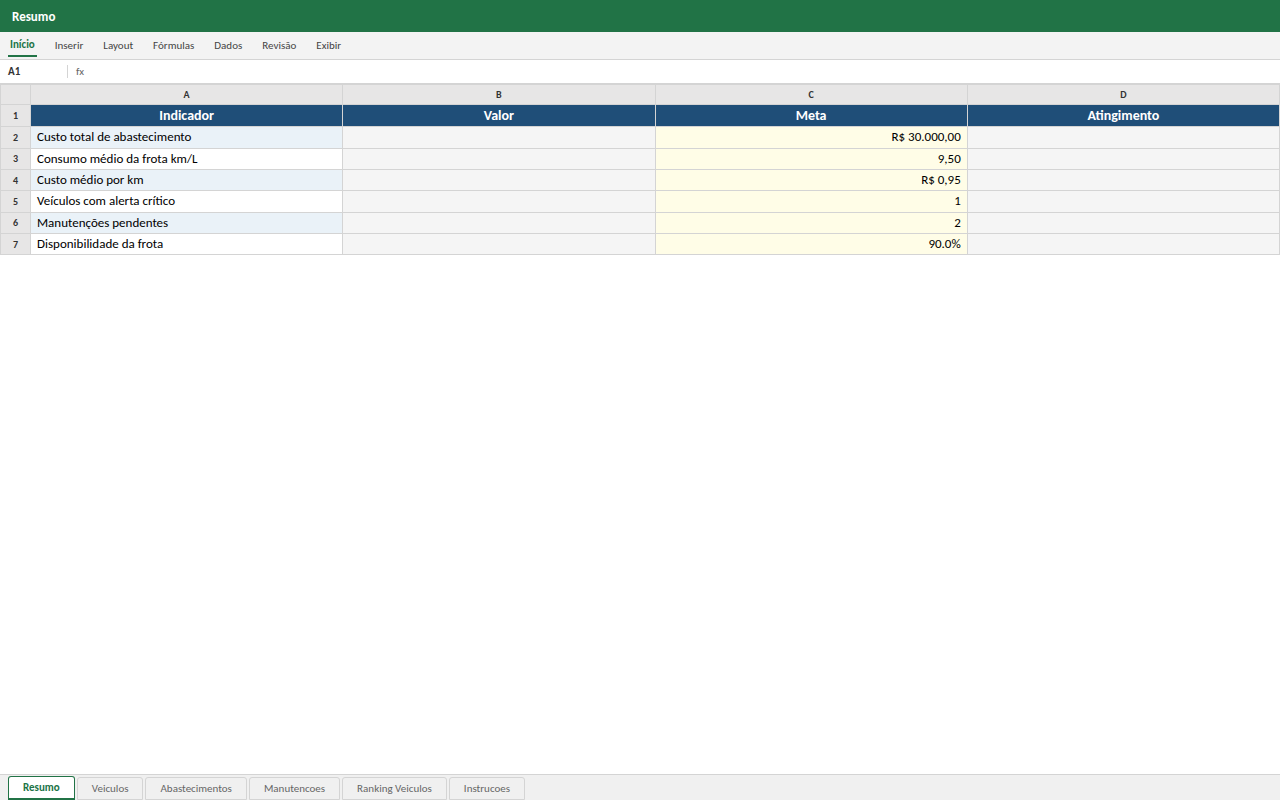
Task: Click the A1 name box
Action: [34, 72]
